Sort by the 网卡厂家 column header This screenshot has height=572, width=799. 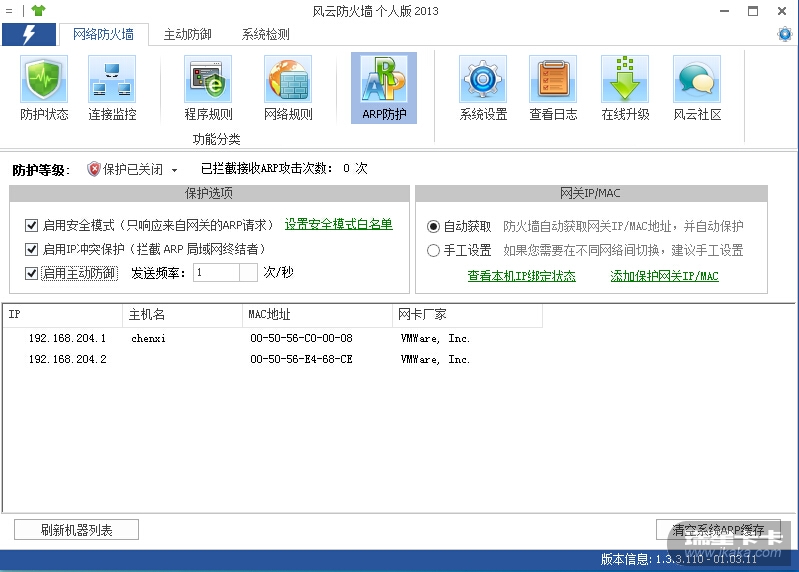pos(467,315)
